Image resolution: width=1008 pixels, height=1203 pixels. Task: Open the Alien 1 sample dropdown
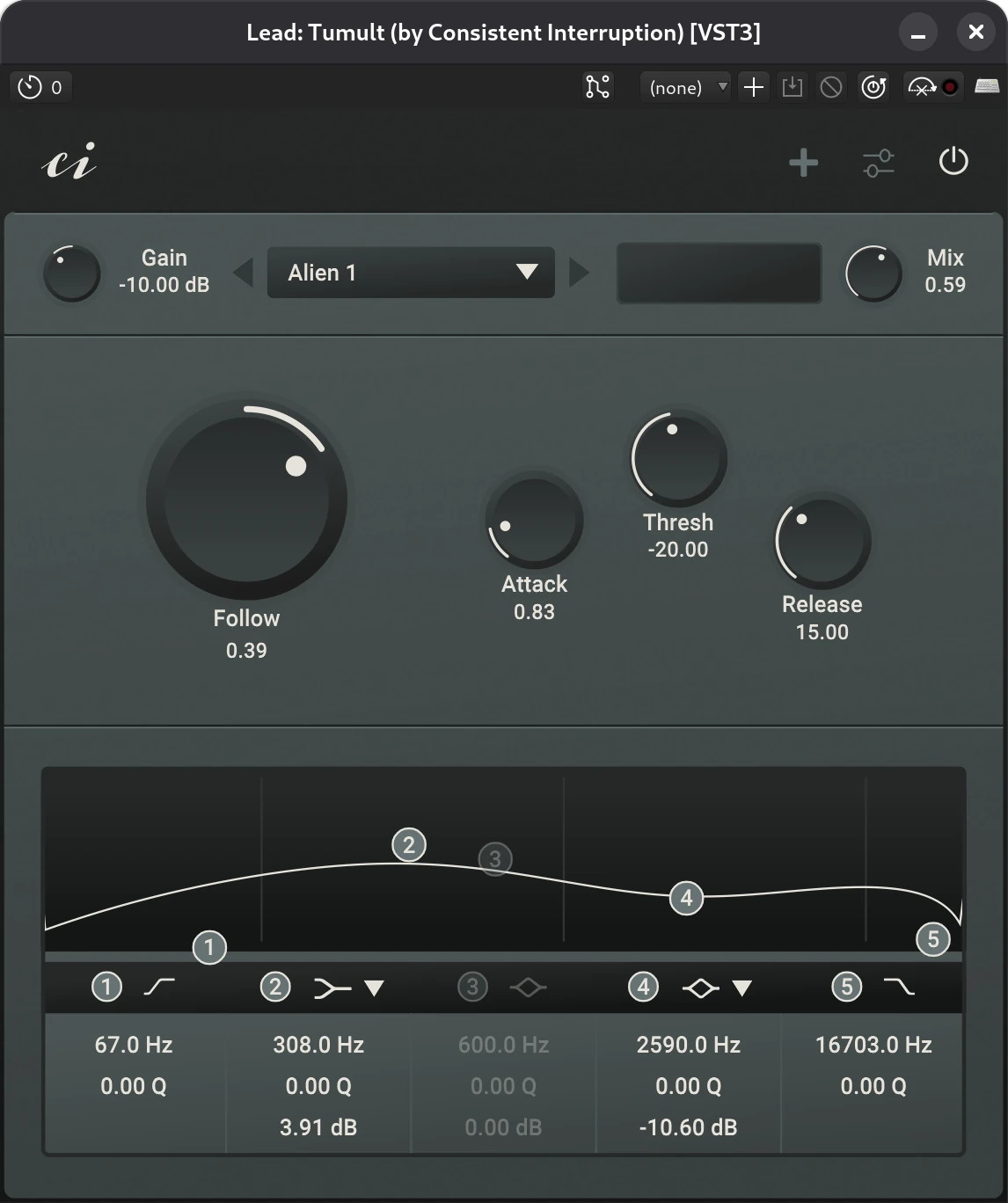tap(411, 273)
